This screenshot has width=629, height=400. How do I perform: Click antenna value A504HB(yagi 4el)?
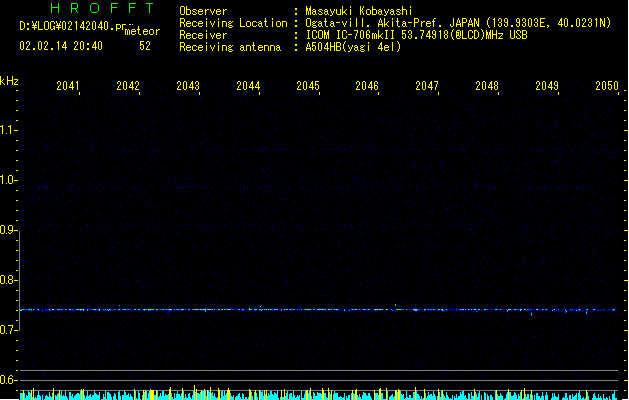[353, 47]
